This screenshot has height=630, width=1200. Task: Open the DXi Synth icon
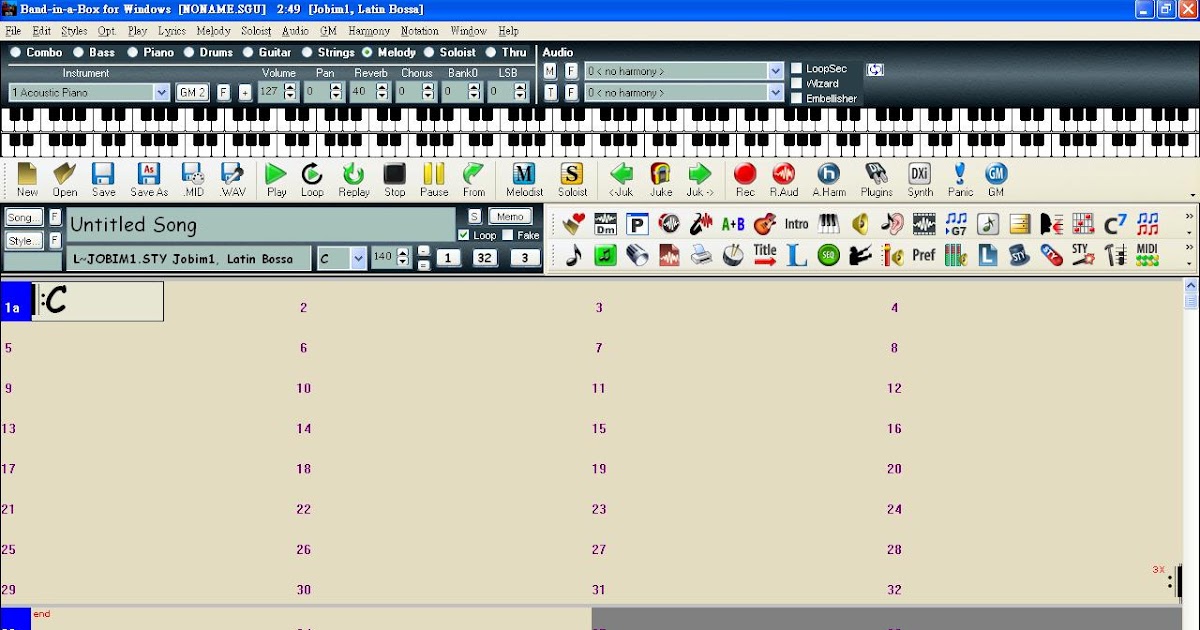click(x=920, y=179)
